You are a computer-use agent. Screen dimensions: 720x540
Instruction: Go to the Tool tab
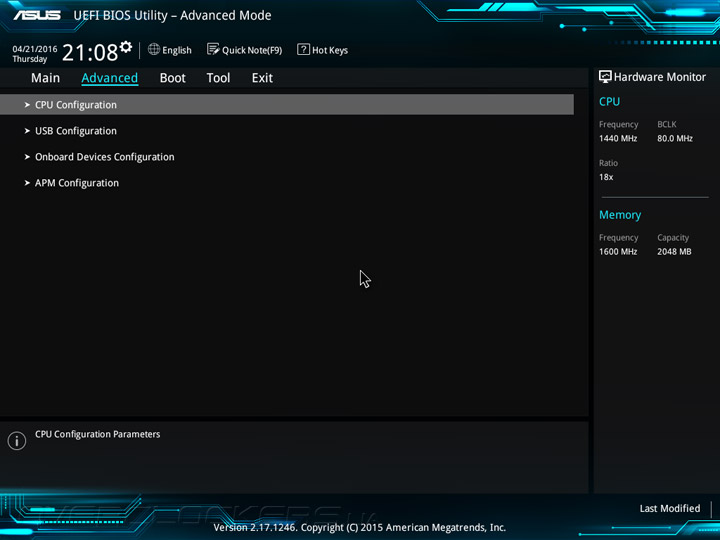218,78
